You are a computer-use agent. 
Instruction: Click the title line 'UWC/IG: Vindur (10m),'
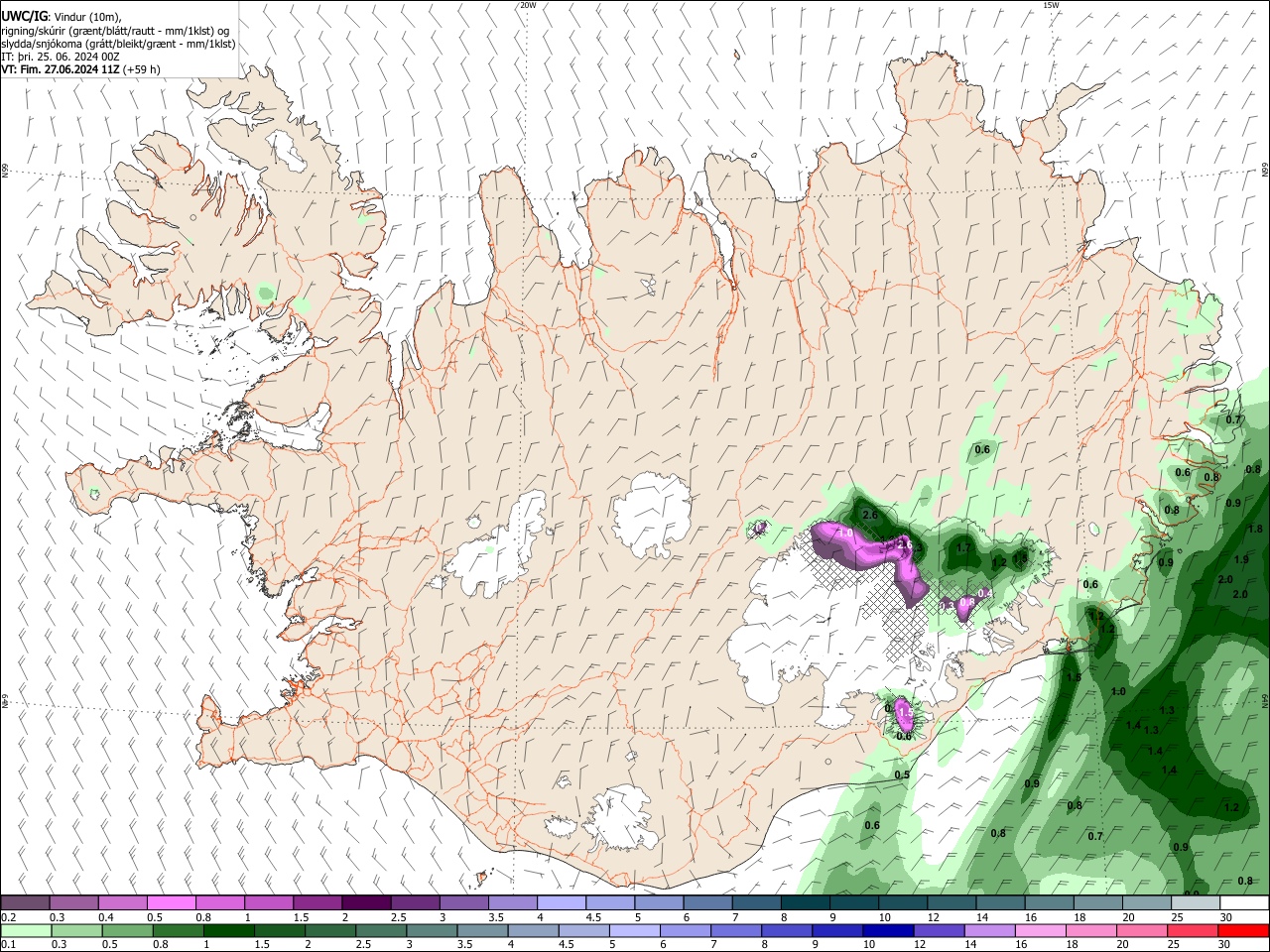(x=62, y=17)
